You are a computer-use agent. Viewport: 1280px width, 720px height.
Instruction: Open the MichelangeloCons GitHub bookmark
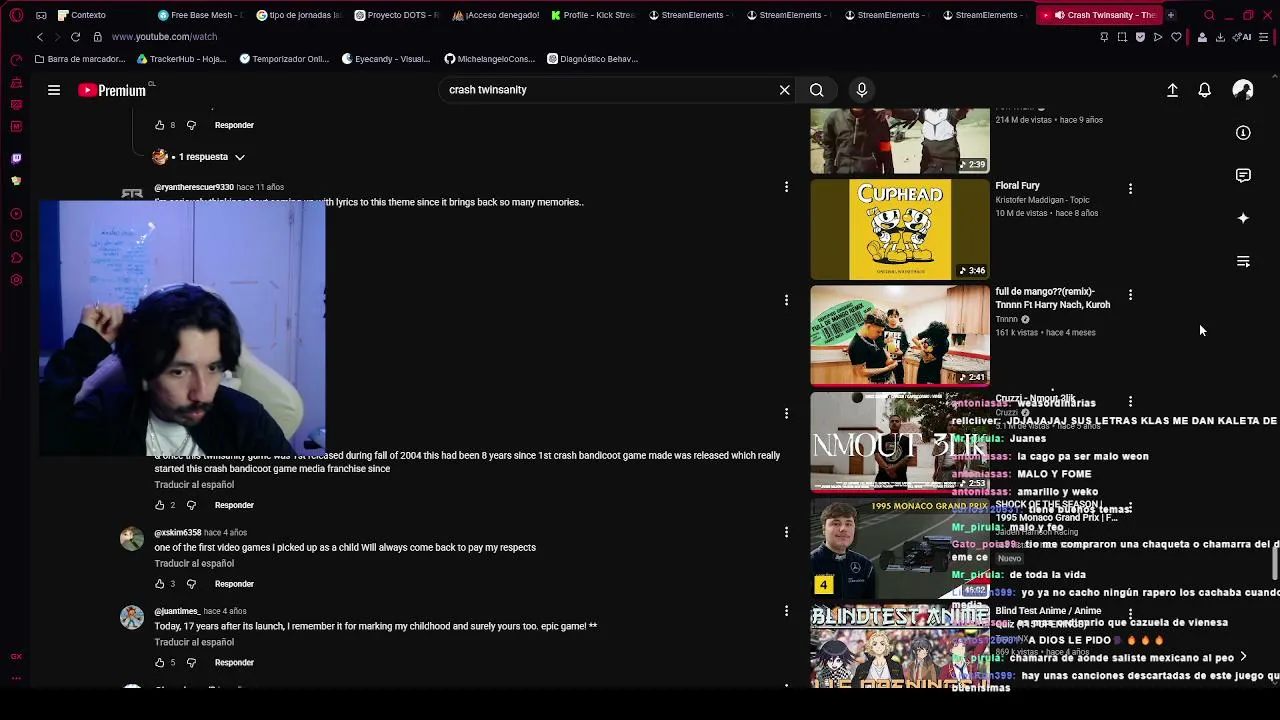tap(490, 59)
